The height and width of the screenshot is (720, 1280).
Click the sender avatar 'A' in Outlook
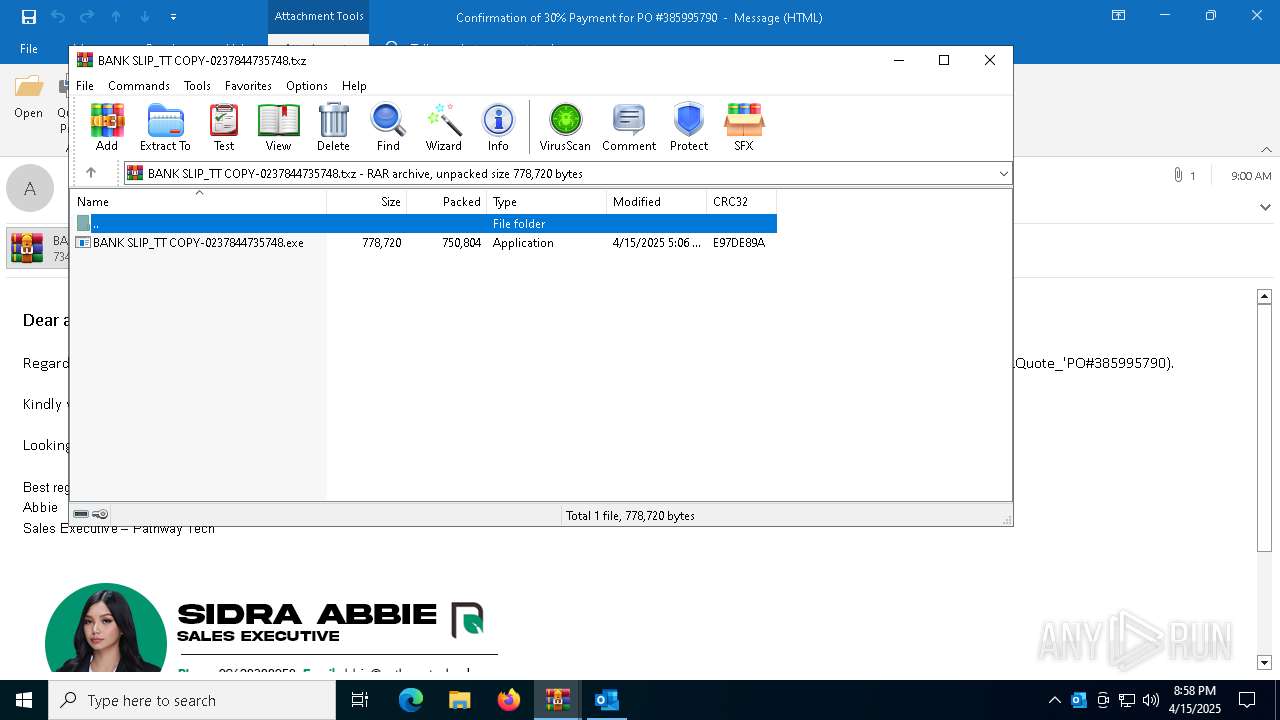[x=30, y=188]
